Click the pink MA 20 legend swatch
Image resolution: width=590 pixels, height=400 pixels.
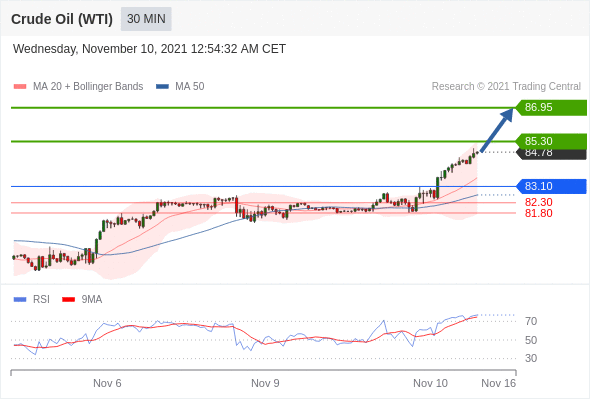[20, 87]
